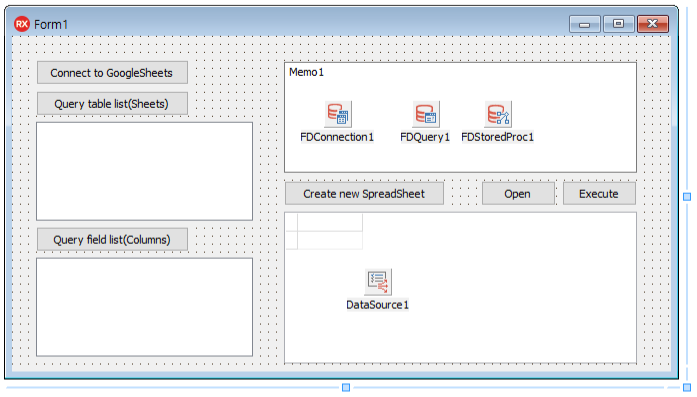Grab the bottom-edge form sizing handle

(346, 388)
